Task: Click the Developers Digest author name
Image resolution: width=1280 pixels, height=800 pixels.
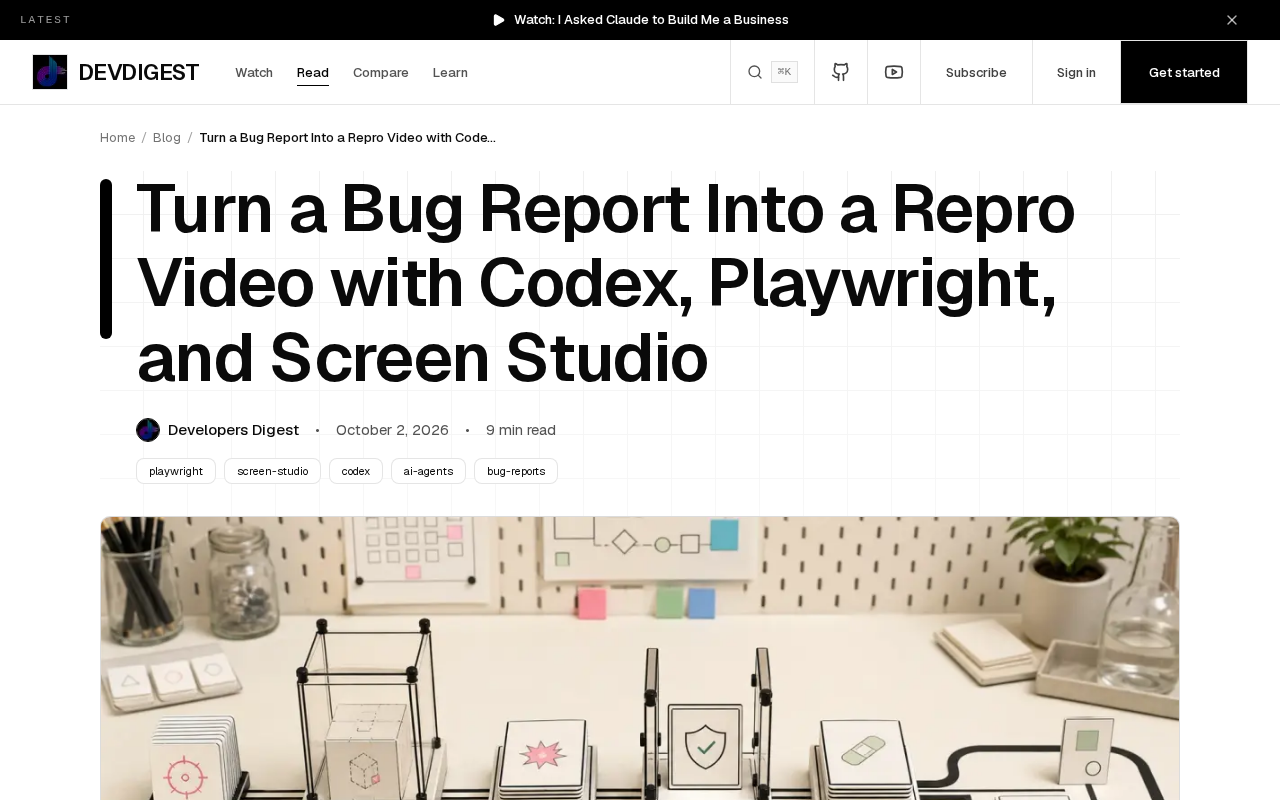Action: point(233,430)
